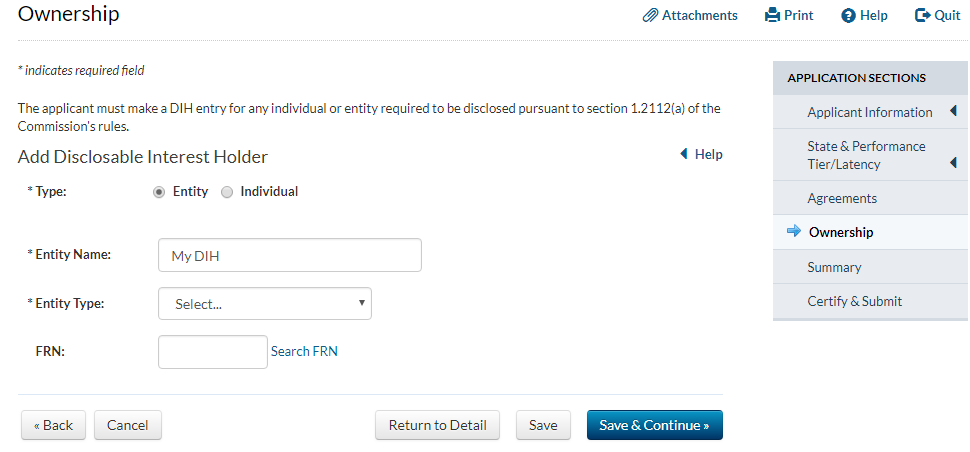This screenshot has height=452, width=970.
Task: Click the Back button
Action: pos(53,425)
